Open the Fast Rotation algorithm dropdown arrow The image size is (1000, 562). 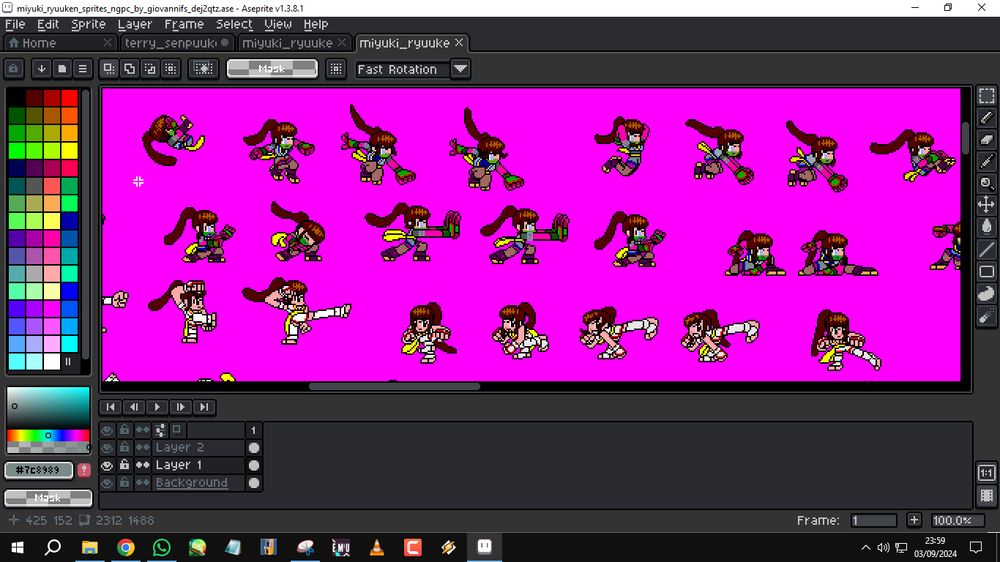460,69
